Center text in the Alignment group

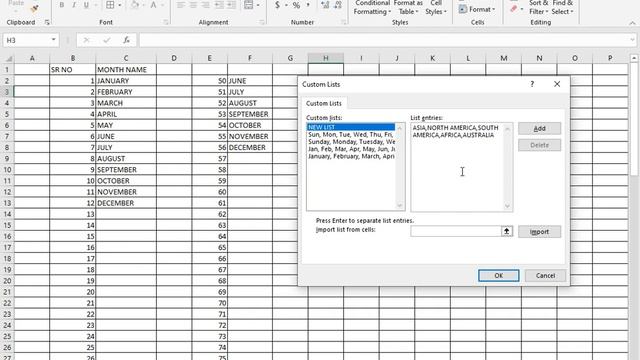click(x=193, y=5)
